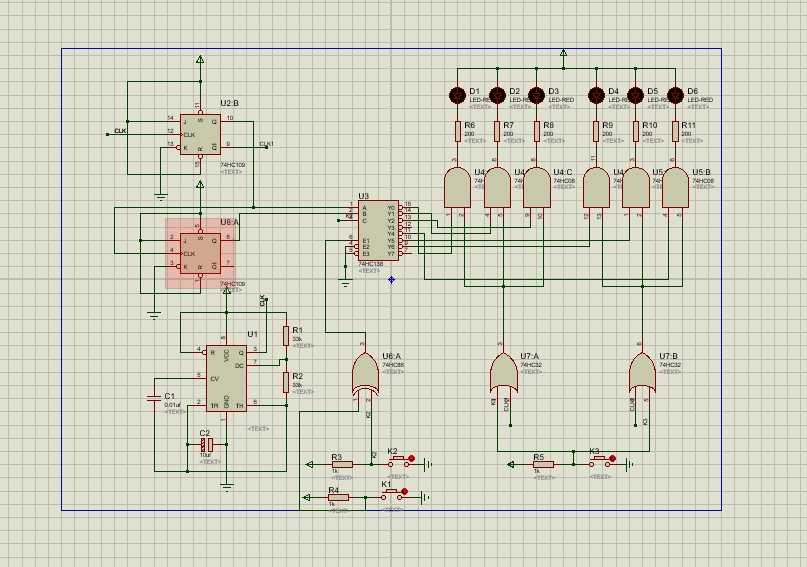Screen dimensions: 807x567
Task: Click the blue origin marker on canvas
Action: [x=391, y=279]
